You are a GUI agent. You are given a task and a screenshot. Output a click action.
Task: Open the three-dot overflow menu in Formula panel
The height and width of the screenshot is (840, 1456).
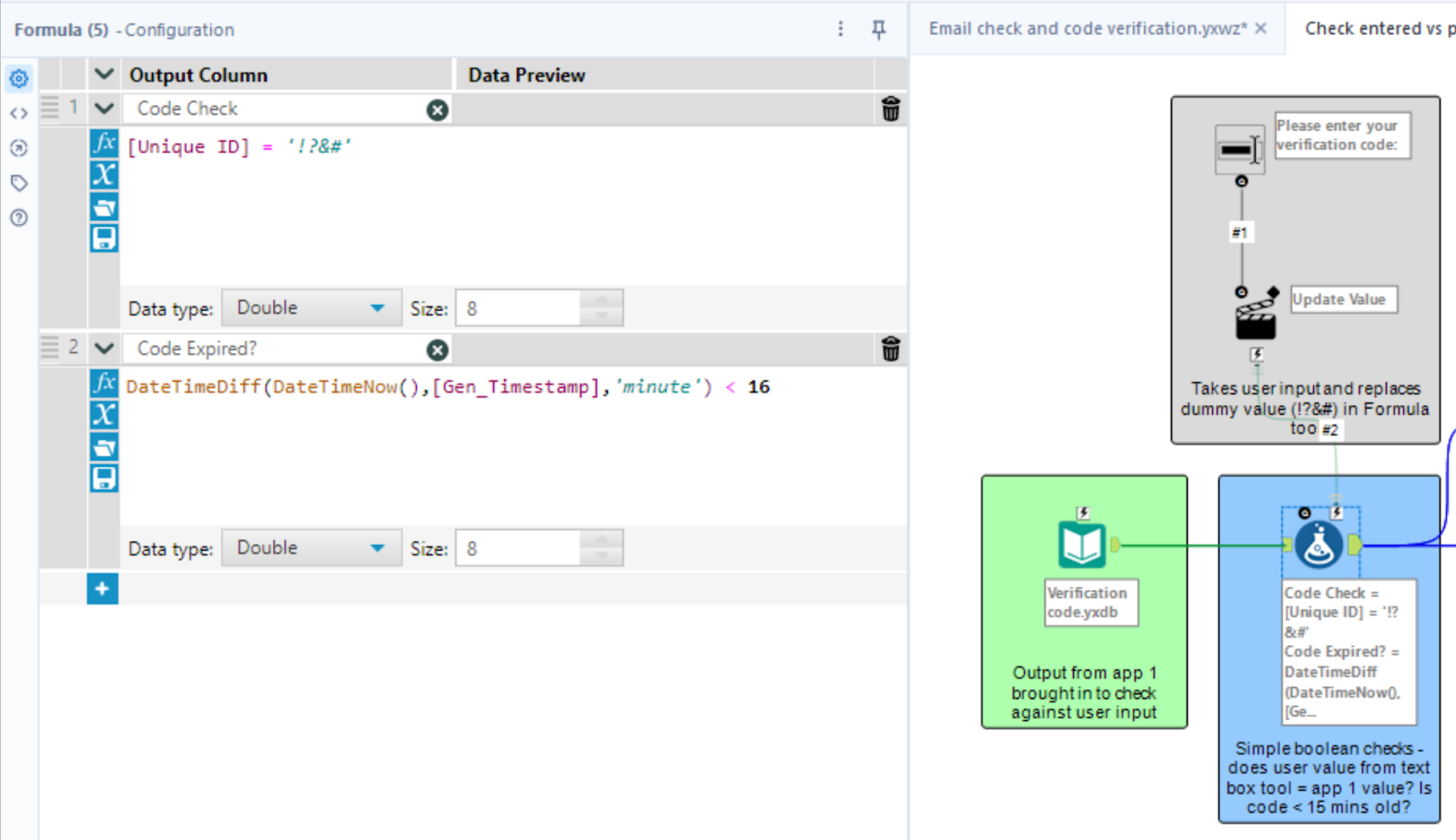click(x=840, y=29)
